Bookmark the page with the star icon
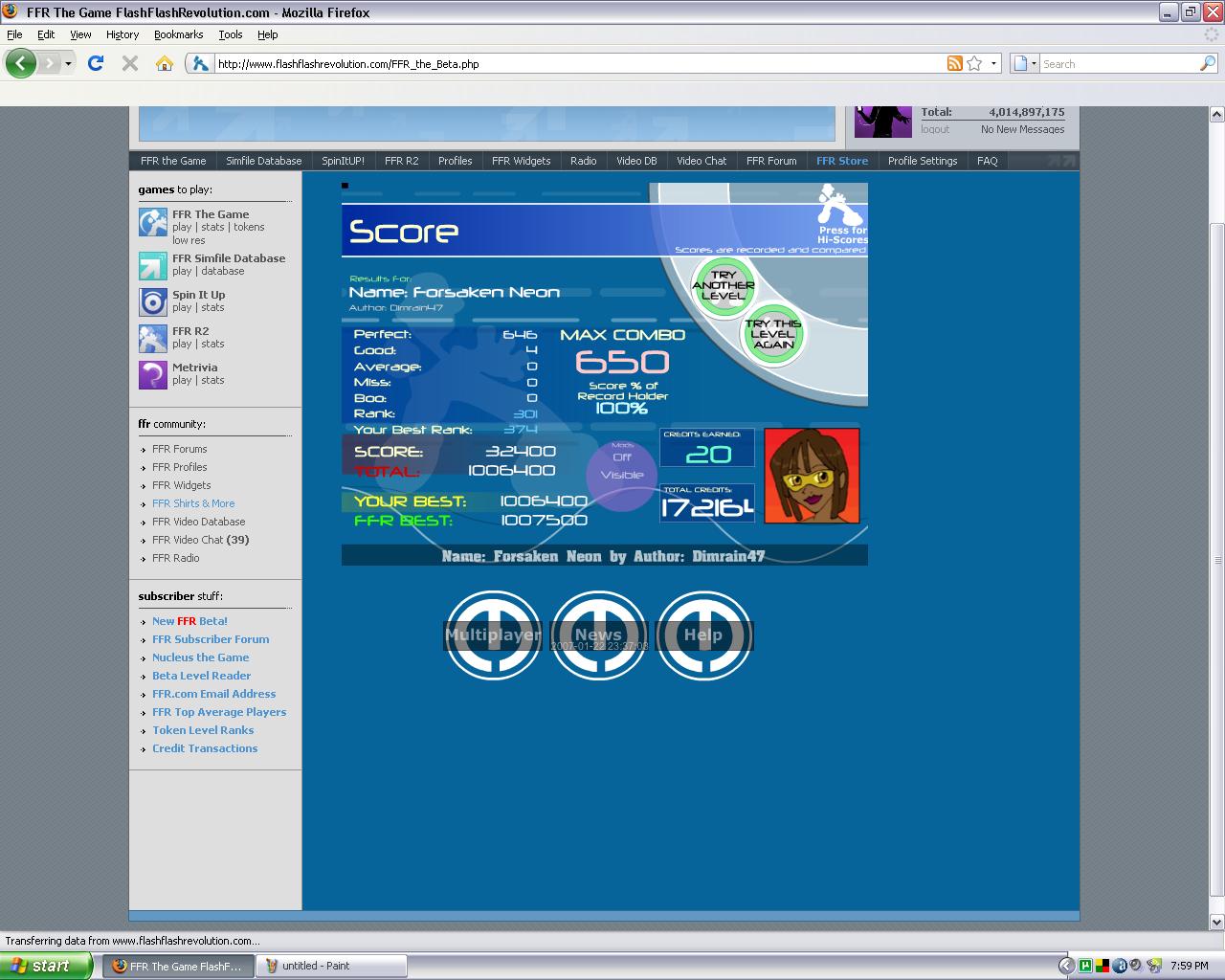 tap(974, 63)
